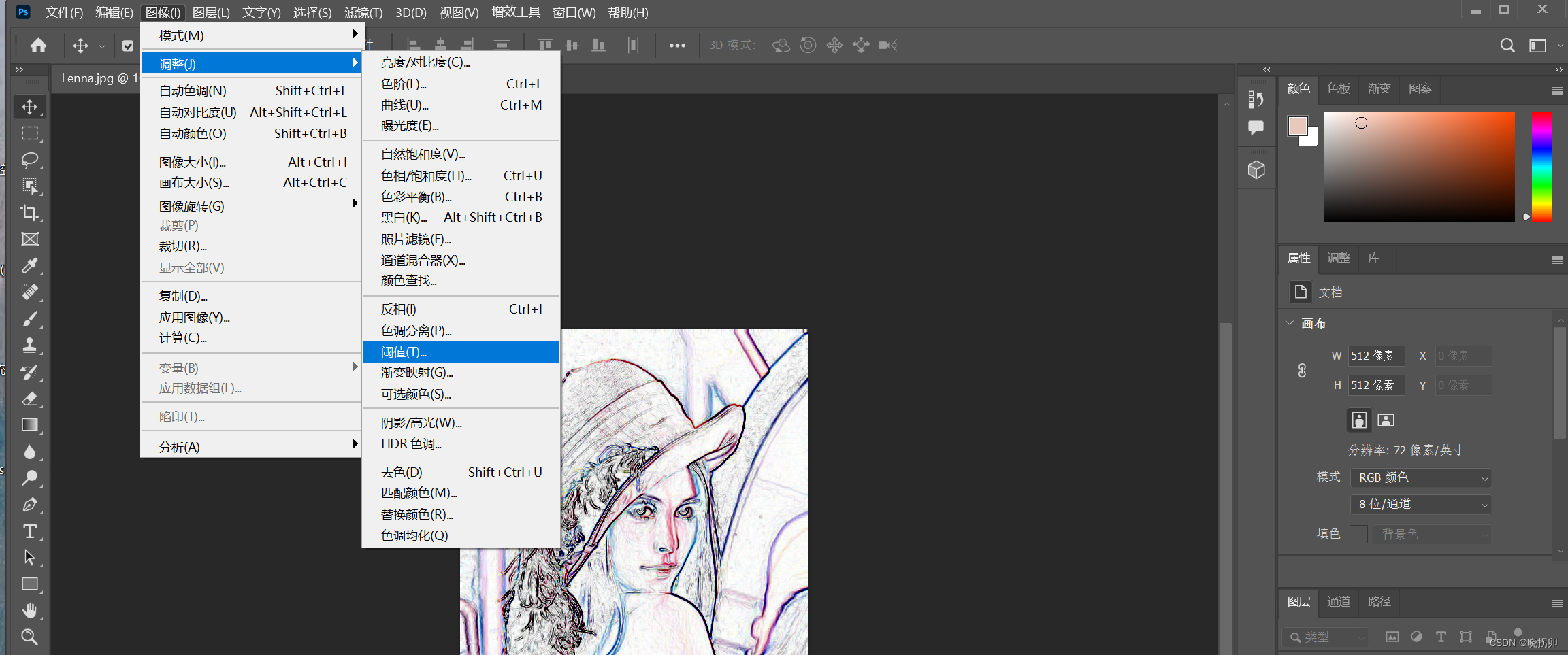
Task: Filter layers by type (T) layers
Action: tap(1441, 637)
